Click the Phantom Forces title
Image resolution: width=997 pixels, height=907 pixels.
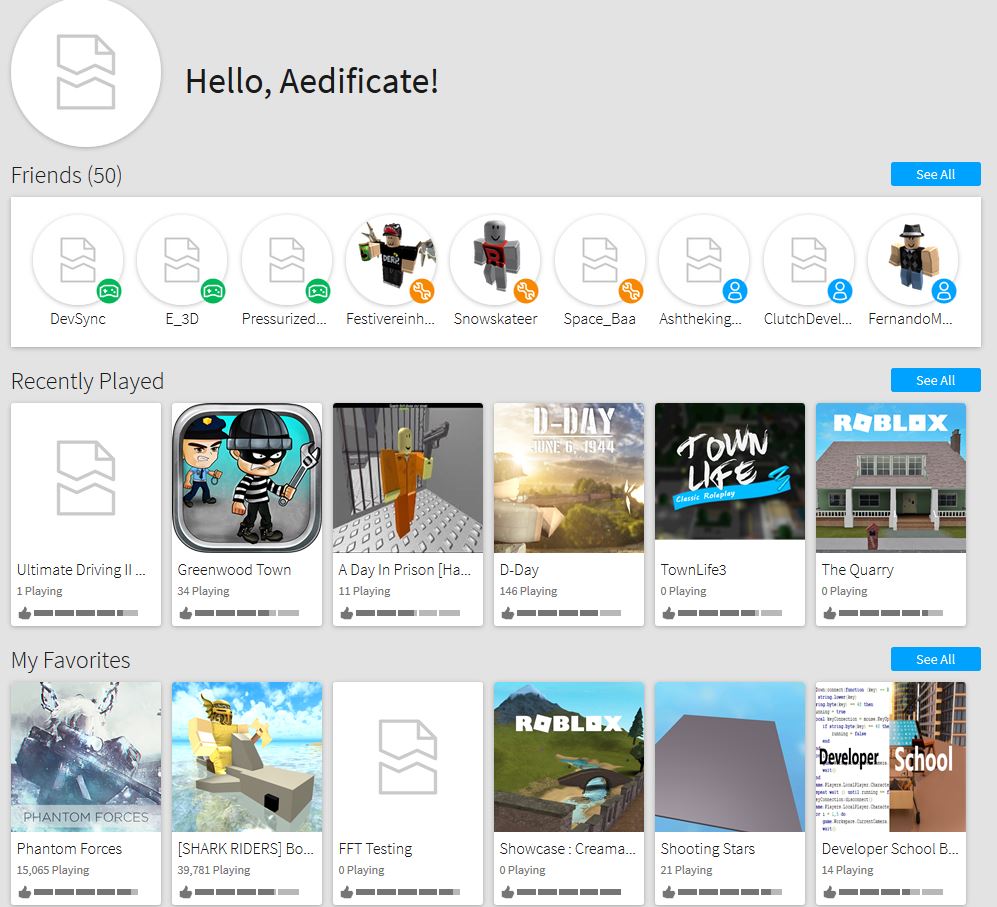point(69,849)
